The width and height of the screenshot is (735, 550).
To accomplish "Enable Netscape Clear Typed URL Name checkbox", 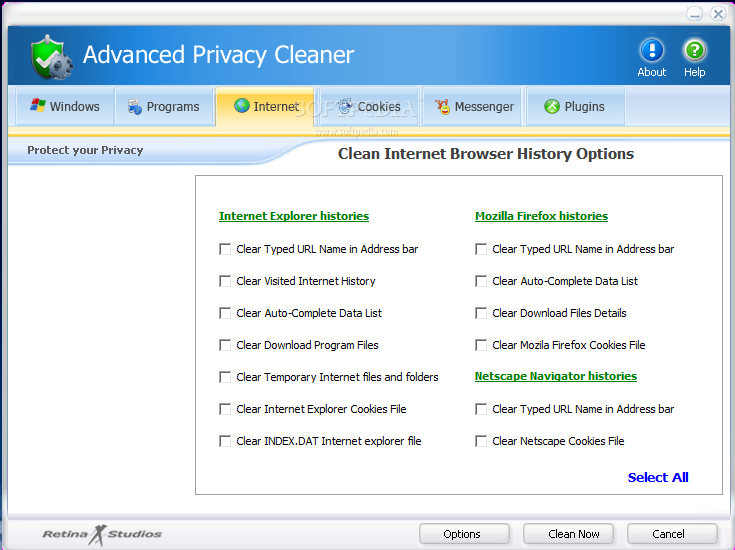I will 481,409.
